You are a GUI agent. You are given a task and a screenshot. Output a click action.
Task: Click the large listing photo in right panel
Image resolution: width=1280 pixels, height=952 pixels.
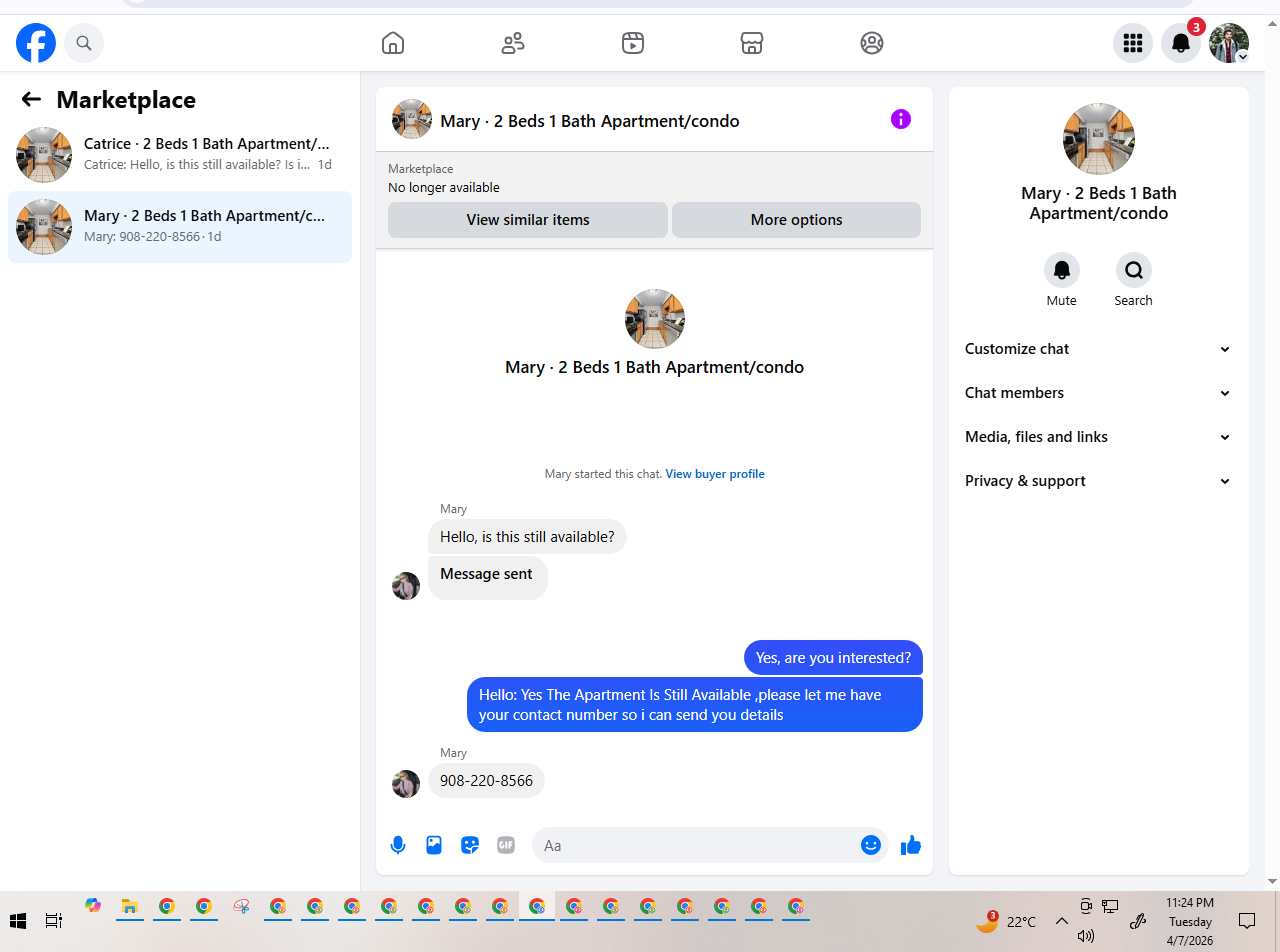pyautogui.click(x=1099, y=139)
